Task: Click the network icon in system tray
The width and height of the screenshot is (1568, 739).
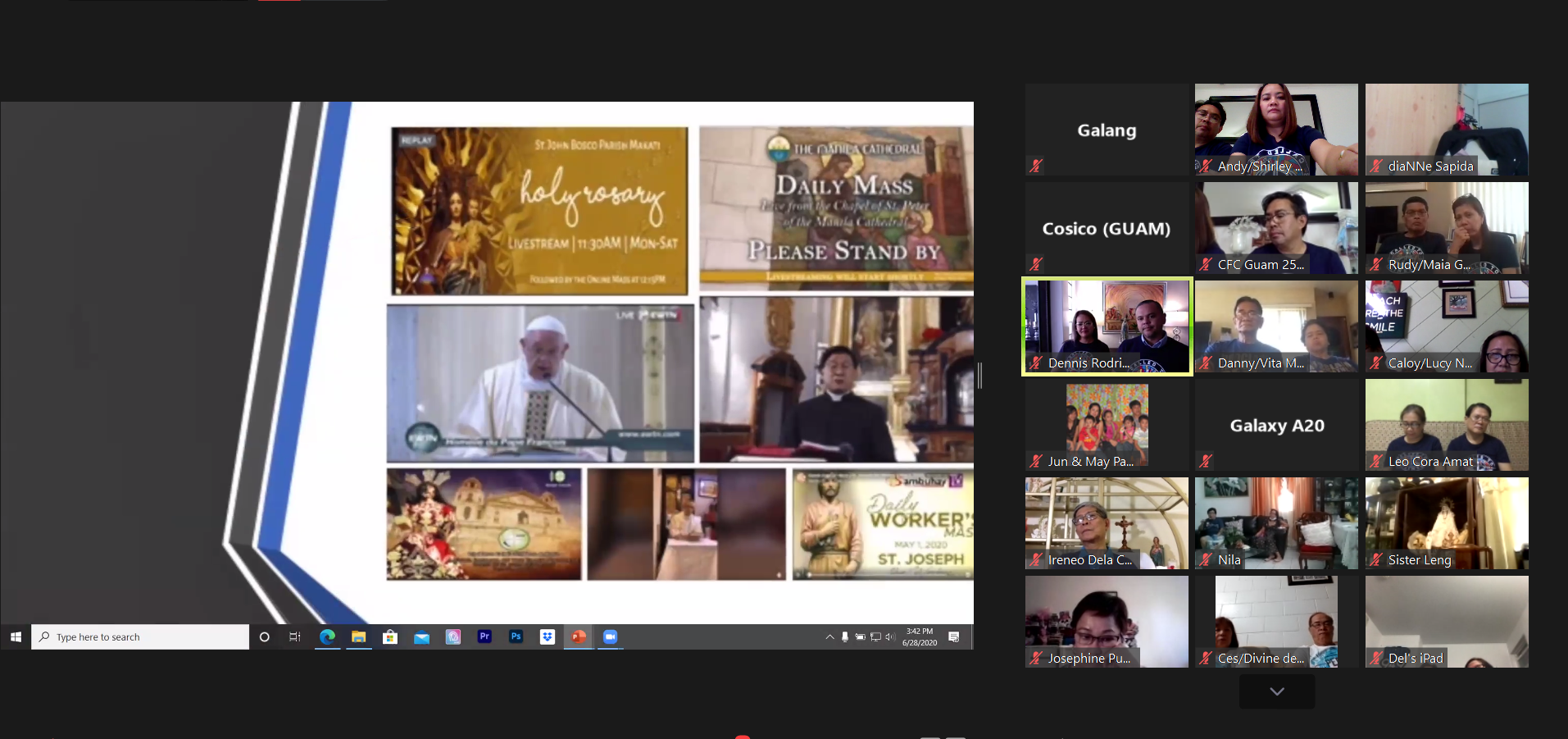Action: tap(875, 636)
